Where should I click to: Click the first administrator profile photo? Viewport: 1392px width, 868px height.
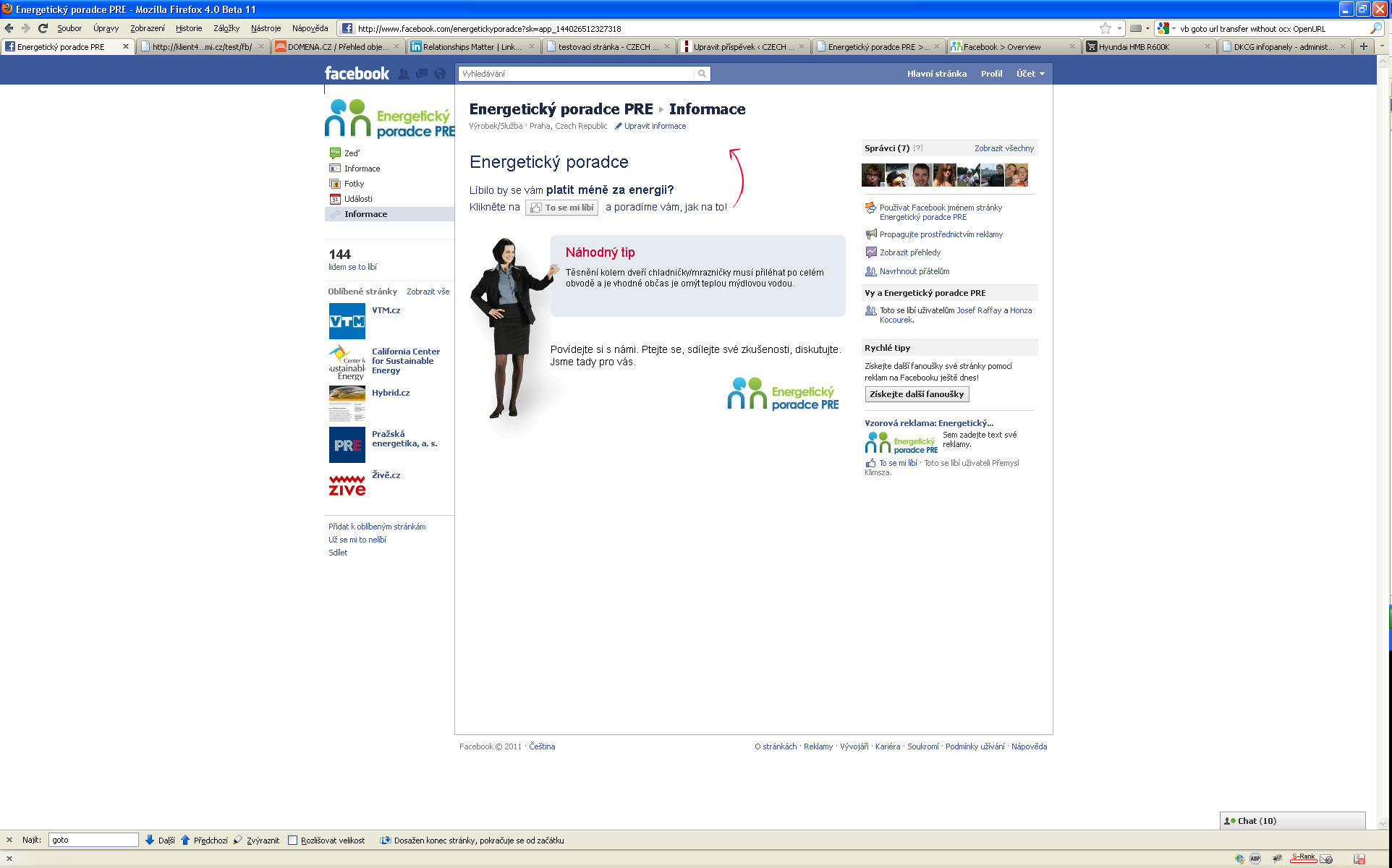click(873, 175)
